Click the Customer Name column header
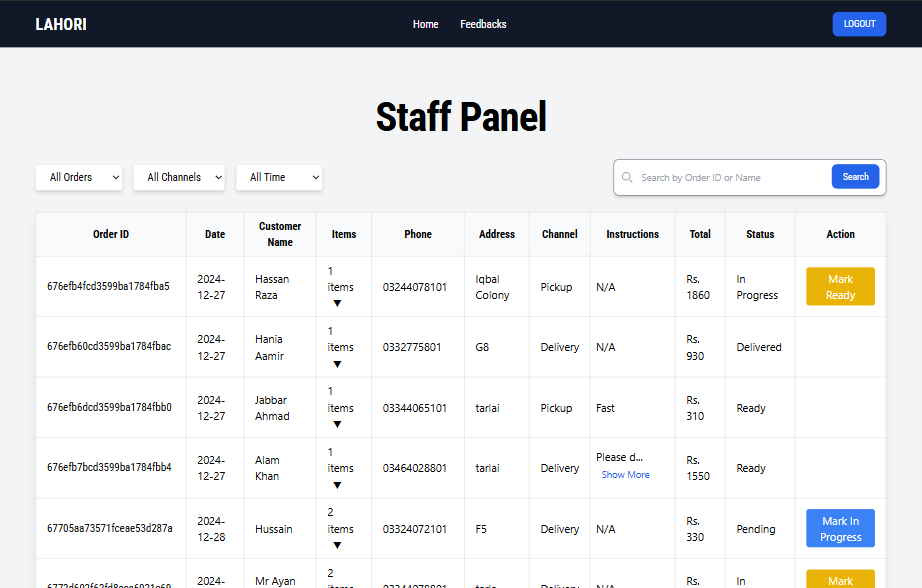Screen dimensions: 922x588 [x=280, y=234]
